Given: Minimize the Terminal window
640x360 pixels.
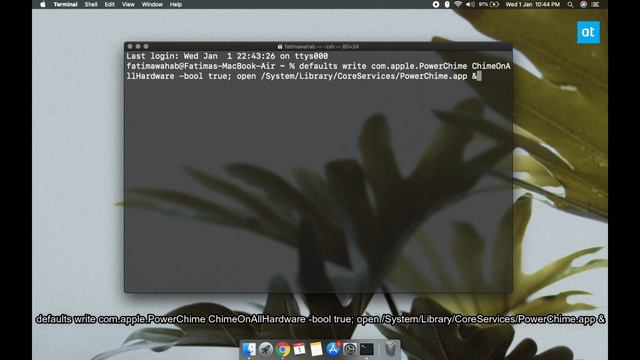Looking at the screenshot, I should pos(138,47).
